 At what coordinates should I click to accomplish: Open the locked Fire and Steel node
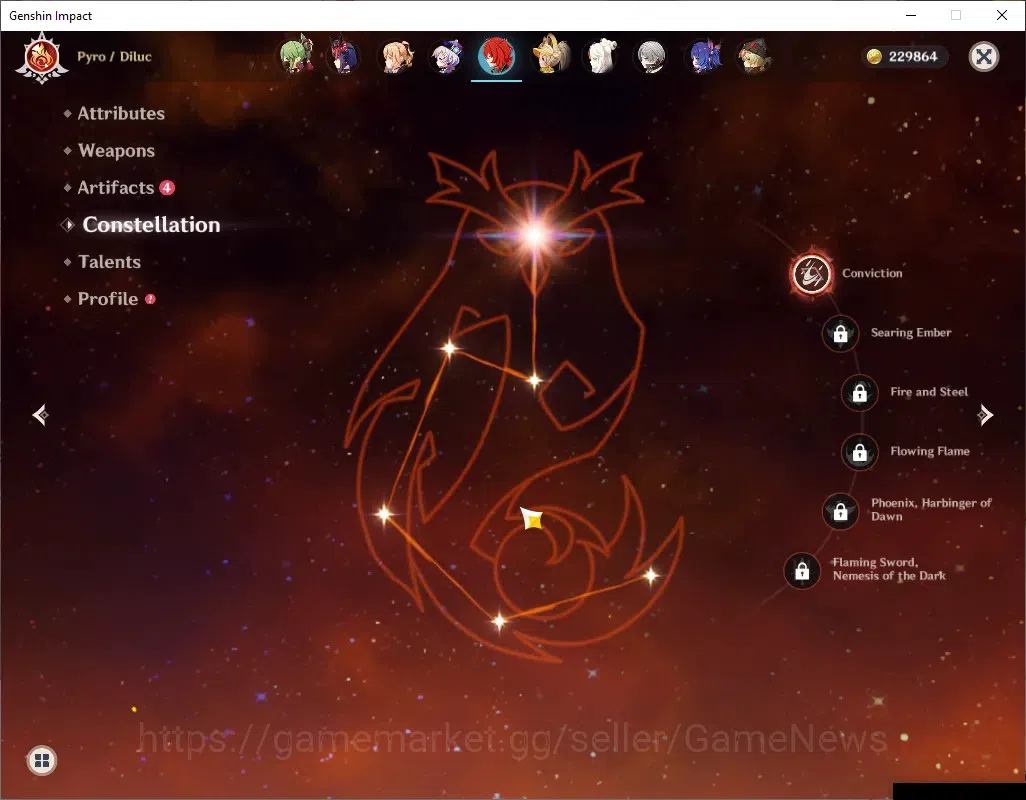[859, 392]
